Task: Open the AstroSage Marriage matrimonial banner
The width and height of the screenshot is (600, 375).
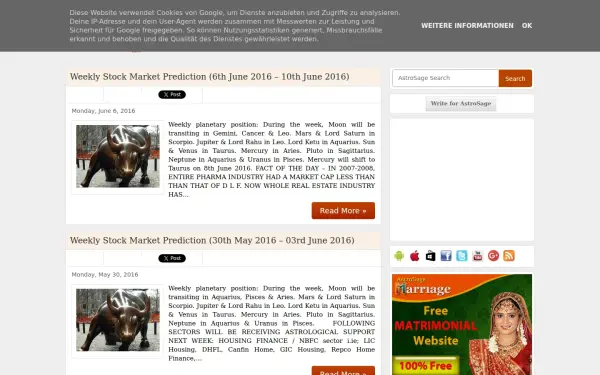Action: pyautogui.click(x=462, y=324)
